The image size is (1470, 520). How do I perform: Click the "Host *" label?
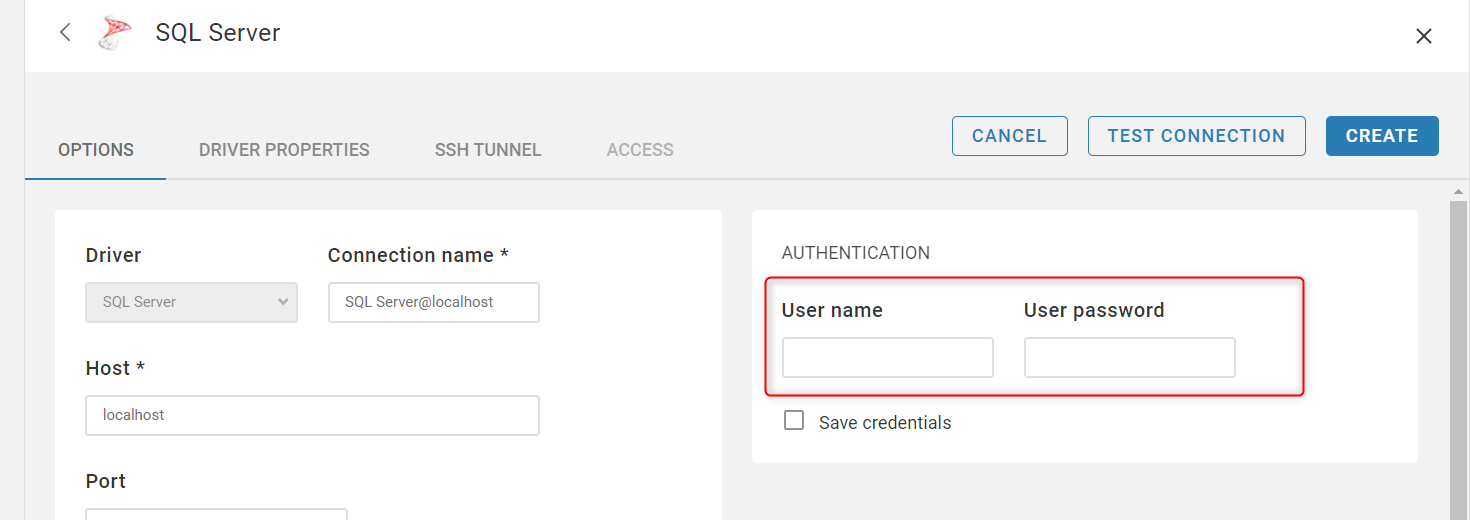click(115, 368)
